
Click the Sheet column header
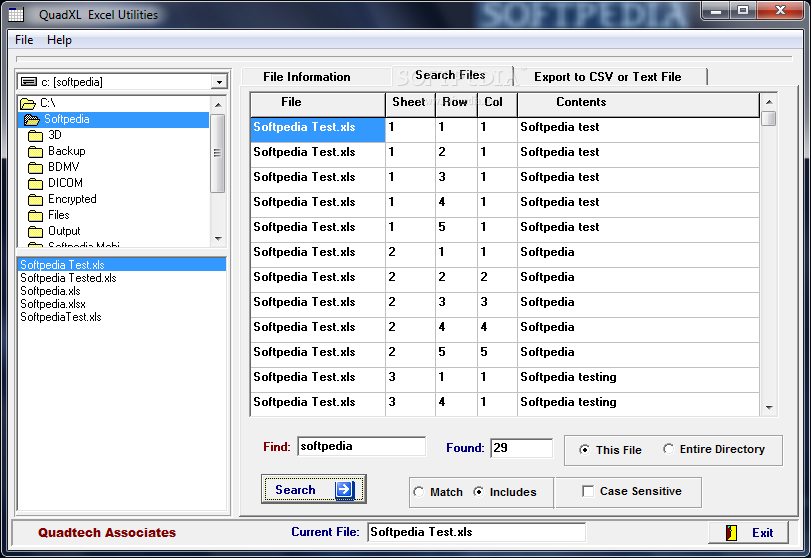410,104
